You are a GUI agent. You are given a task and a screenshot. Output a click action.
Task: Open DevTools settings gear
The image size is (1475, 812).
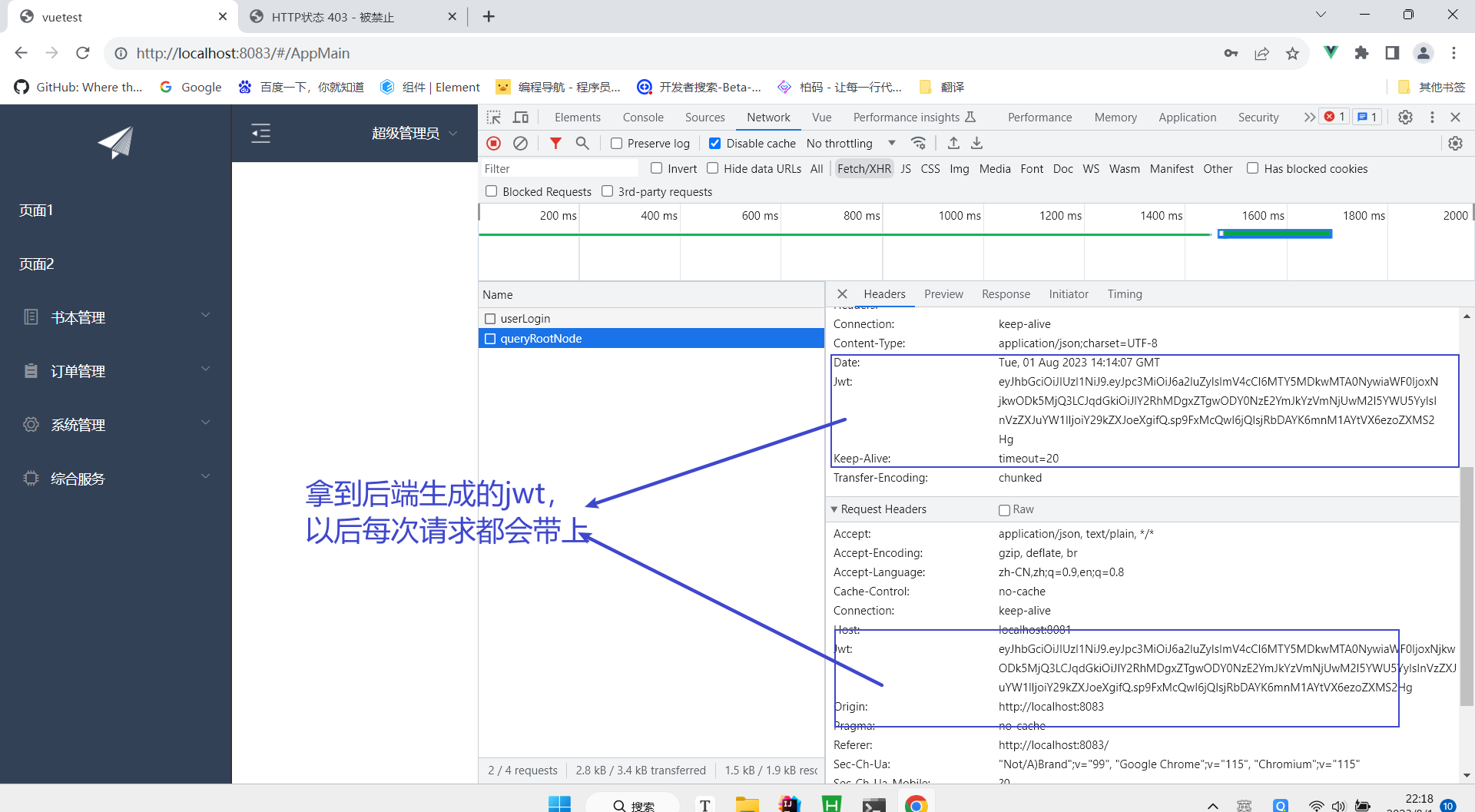click(x=1405, y=118)
